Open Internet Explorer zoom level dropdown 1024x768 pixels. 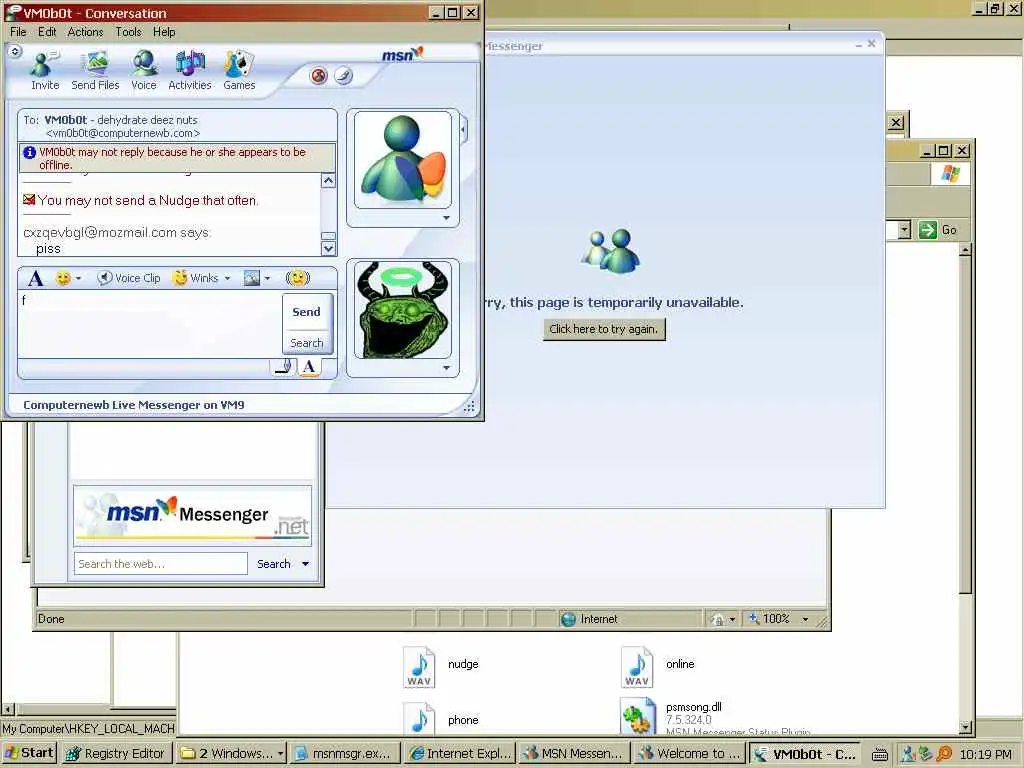click(x=805, y=619)
